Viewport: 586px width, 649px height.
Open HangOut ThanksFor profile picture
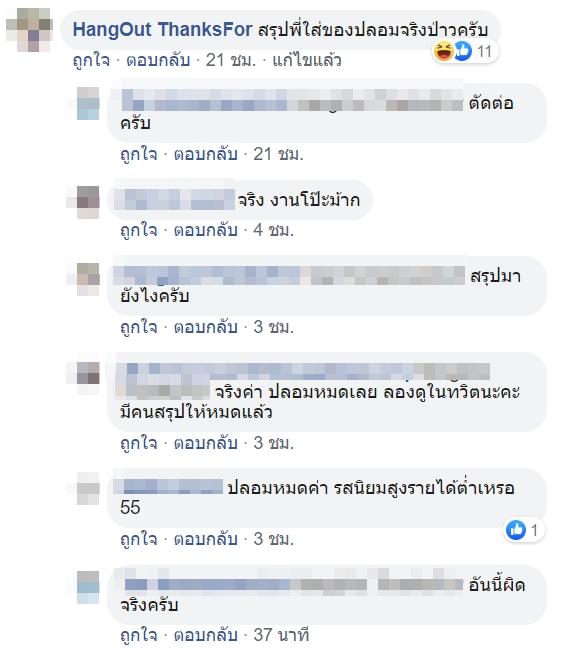30,30
